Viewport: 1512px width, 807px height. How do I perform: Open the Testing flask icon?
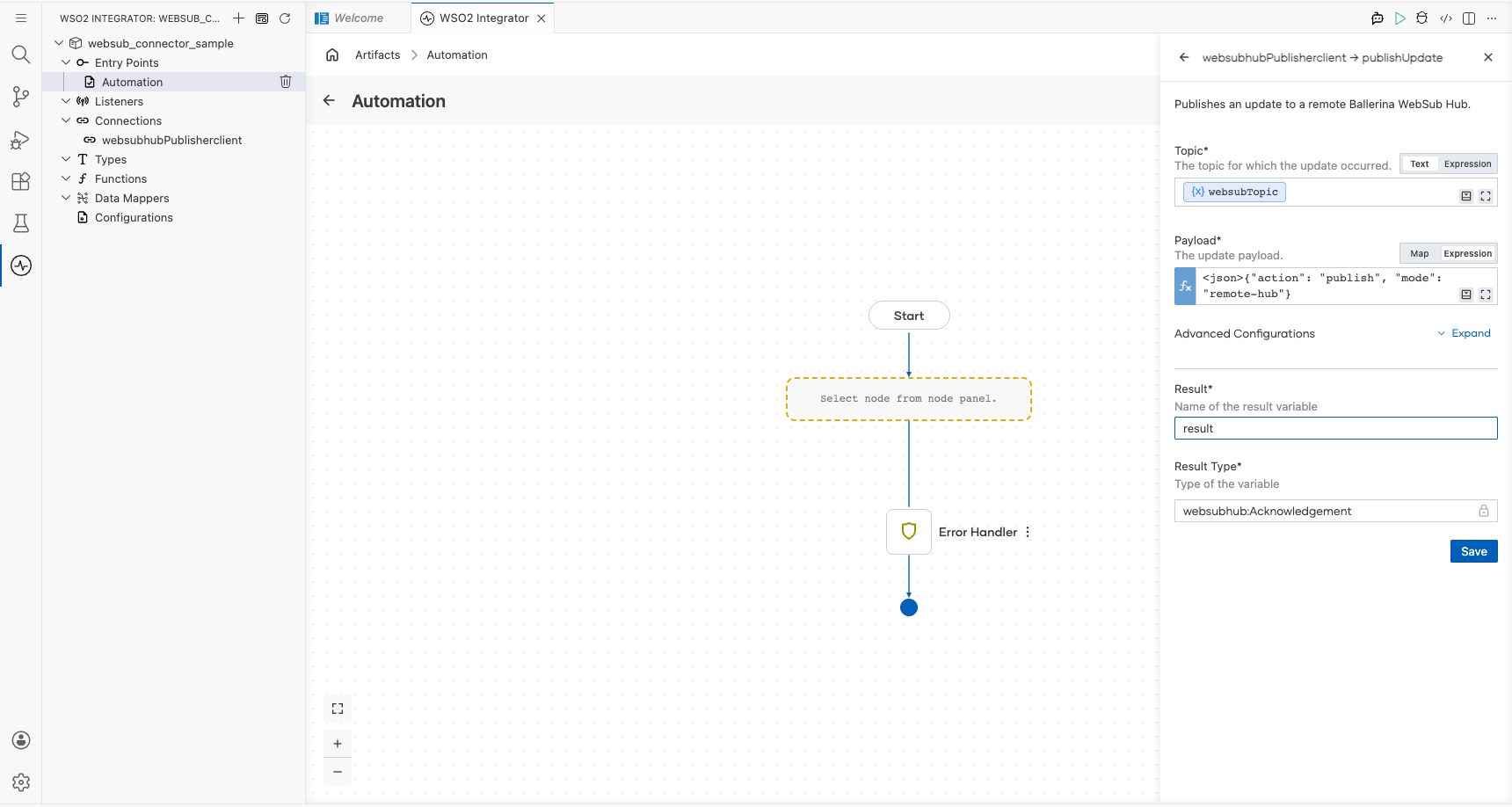coord(21,223)
